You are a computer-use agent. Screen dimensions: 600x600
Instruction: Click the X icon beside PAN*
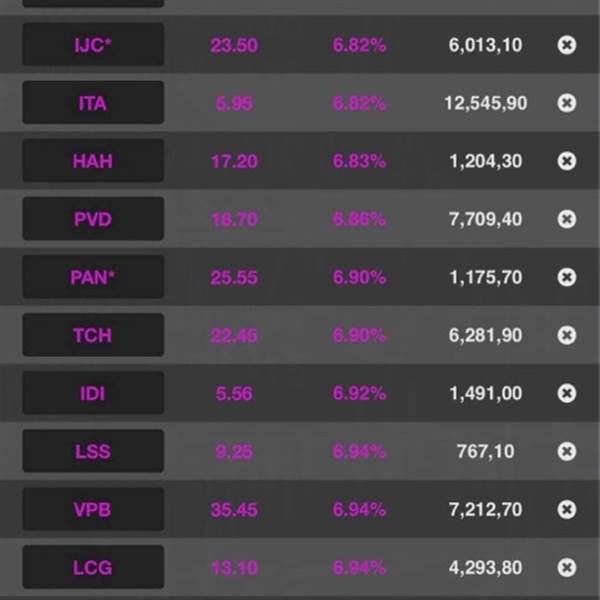(x=567, y=277)
